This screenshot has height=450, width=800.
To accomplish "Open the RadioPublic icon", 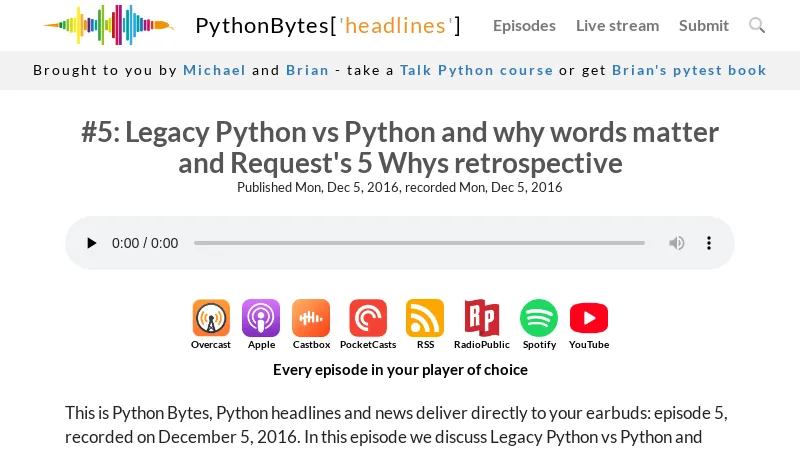I will click(481, 319).
